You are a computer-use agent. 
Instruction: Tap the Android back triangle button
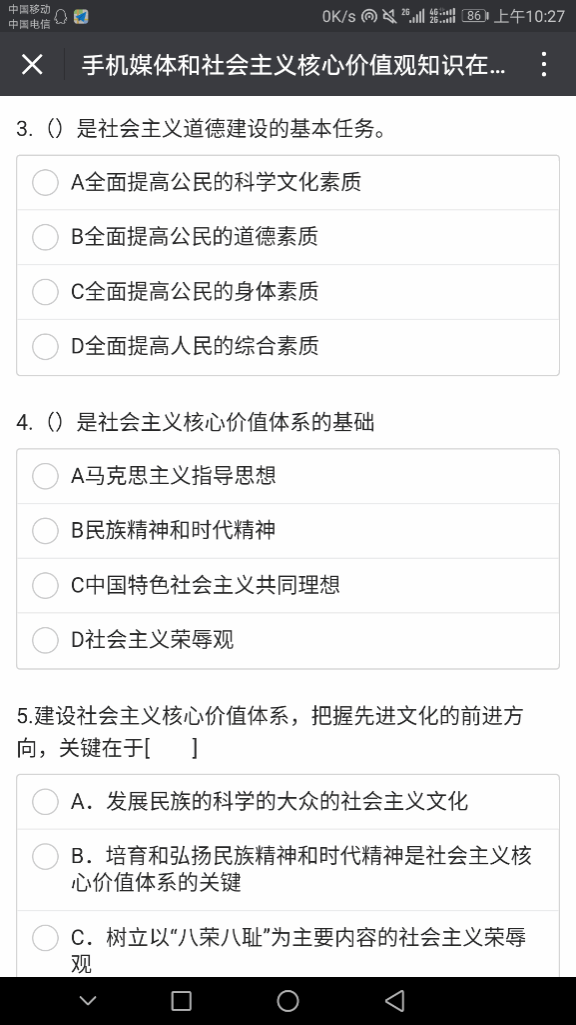point(395,1001)
